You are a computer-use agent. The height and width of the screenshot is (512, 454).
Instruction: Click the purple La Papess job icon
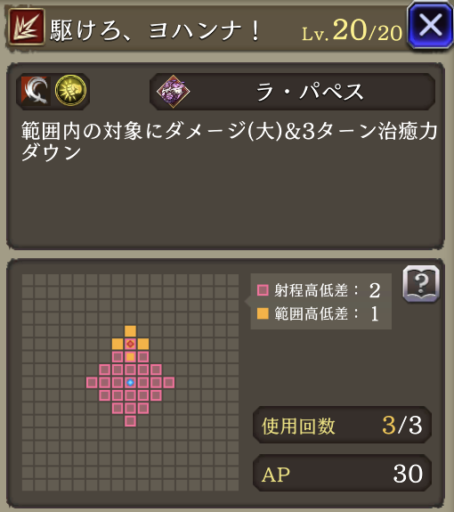tap(173, 91)
